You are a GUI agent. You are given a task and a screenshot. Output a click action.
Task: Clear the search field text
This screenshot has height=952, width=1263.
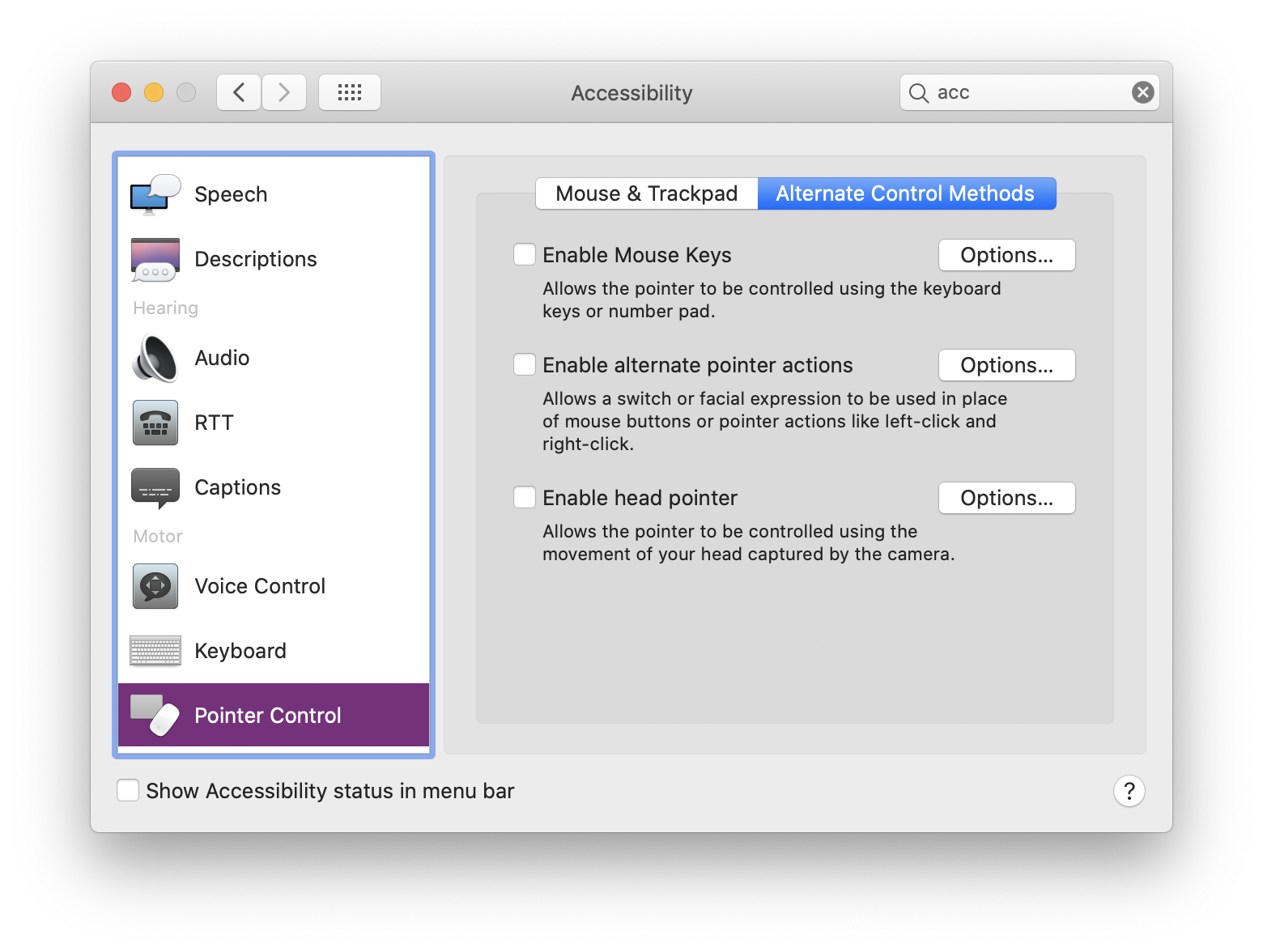coord(1143,92)
